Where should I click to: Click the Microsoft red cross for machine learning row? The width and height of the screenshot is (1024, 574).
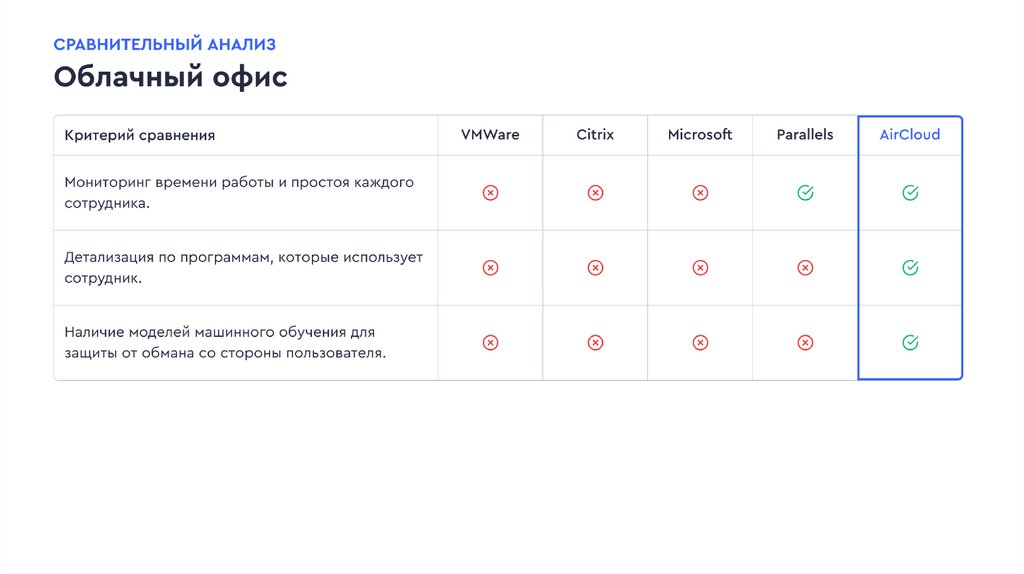point(700,343)
